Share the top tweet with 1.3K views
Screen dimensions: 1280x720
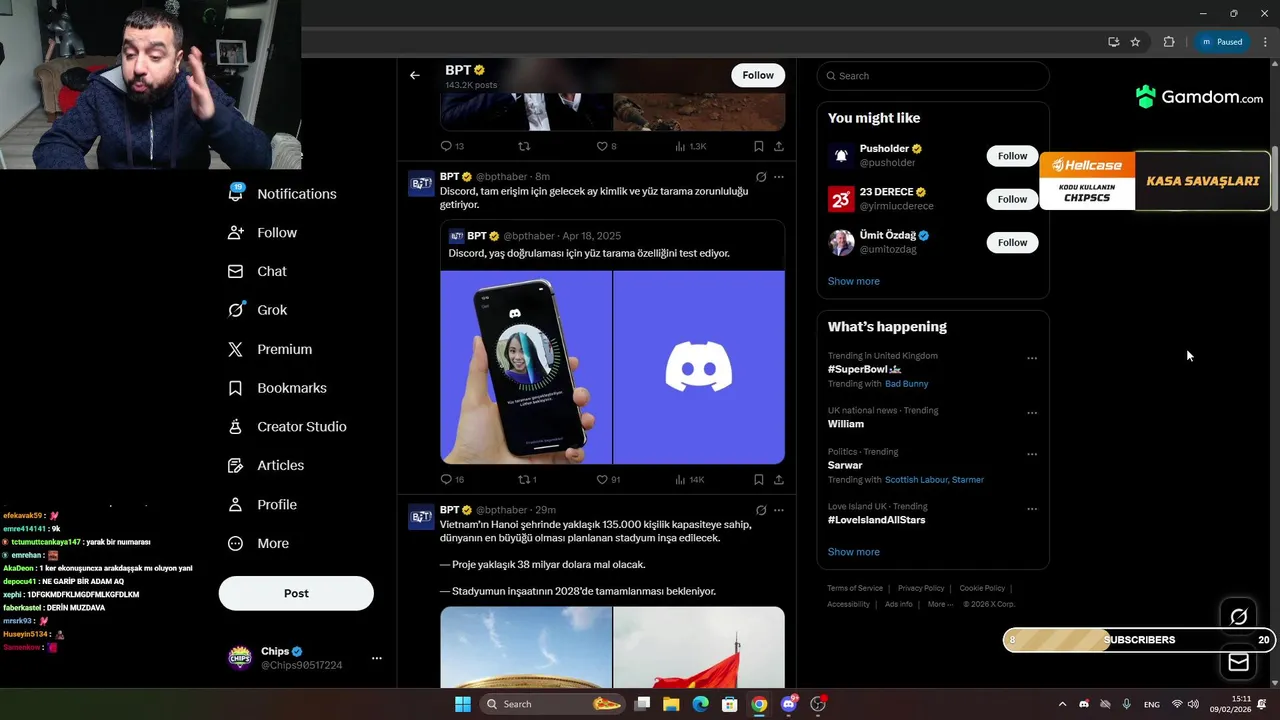[778, 146]
